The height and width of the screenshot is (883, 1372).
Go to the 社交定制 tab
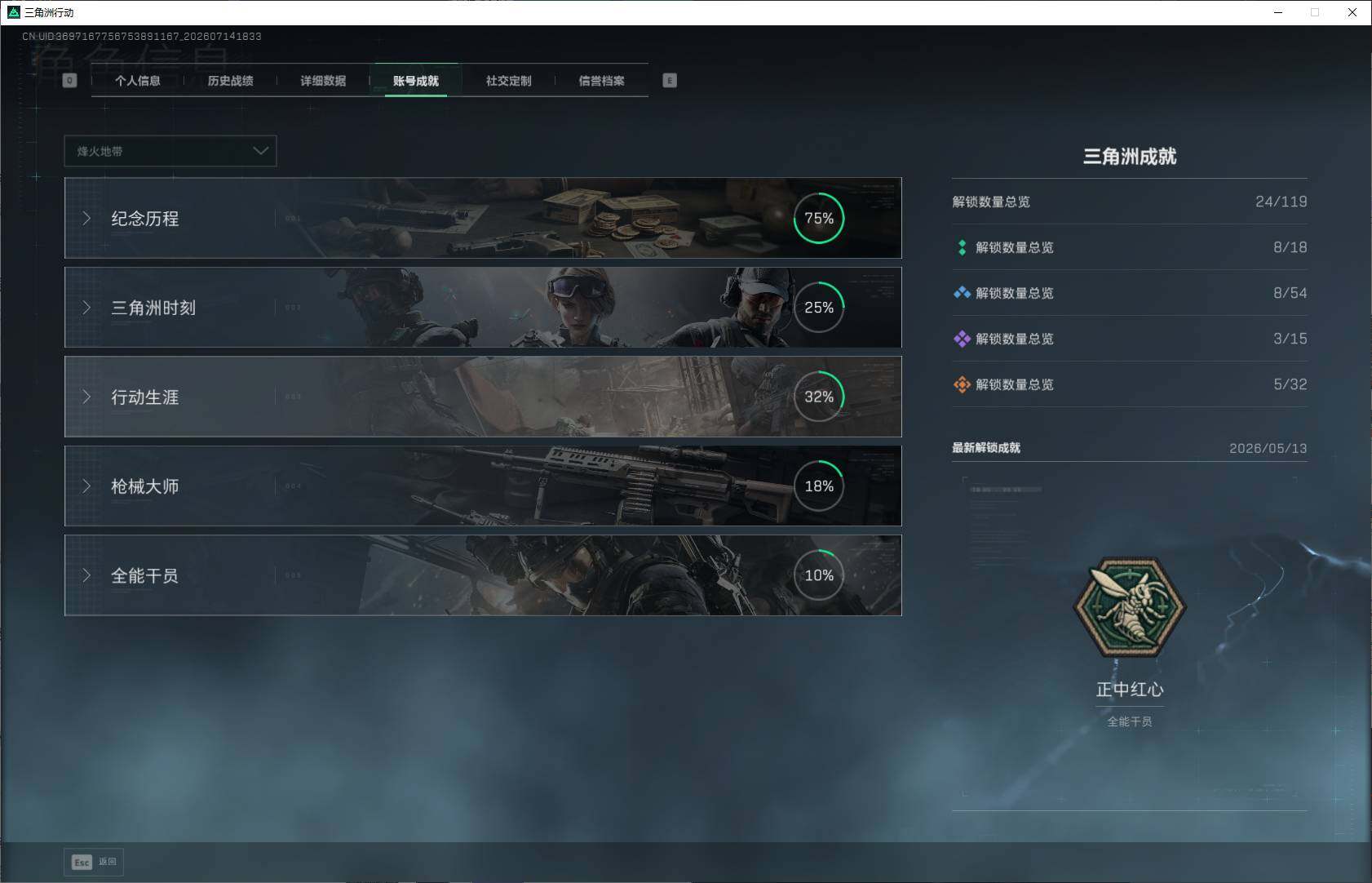pos(508,81)
